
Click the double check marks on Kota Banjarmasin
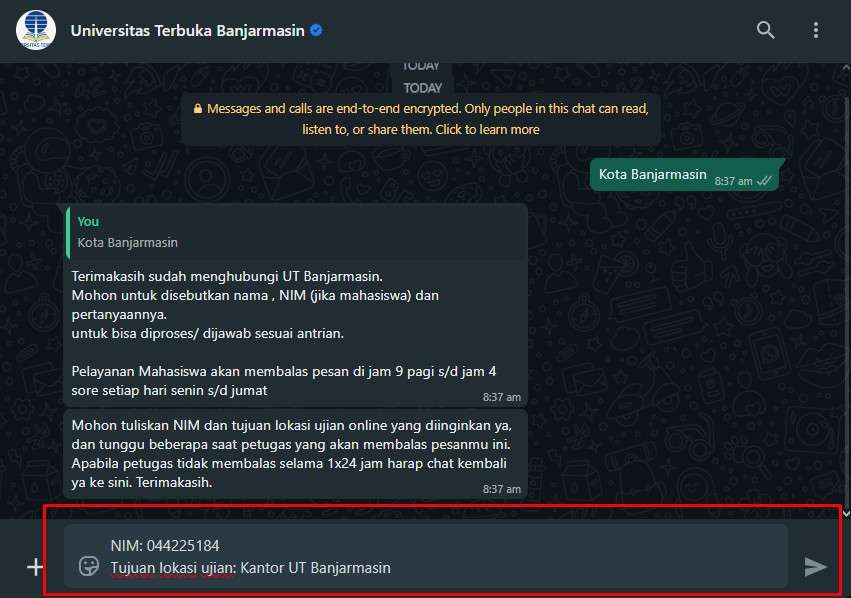pos(764,181)
